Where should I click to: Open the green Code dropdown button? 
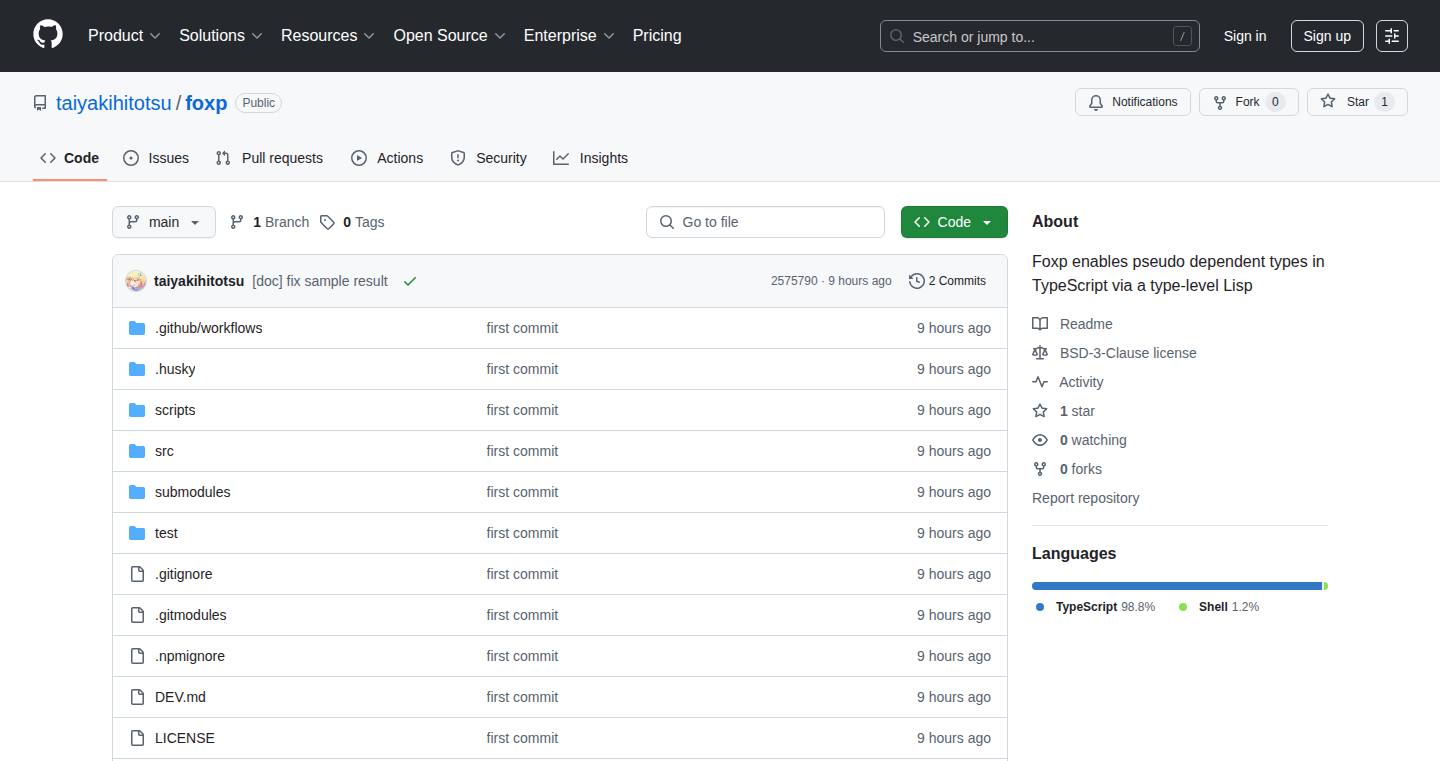[x=954, y=222]
